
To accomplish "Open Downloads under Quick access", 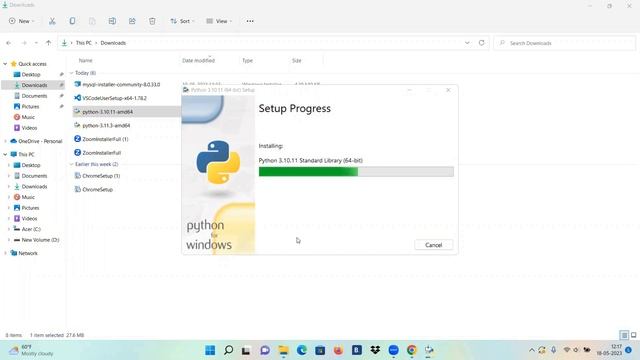I will [31, 85].
